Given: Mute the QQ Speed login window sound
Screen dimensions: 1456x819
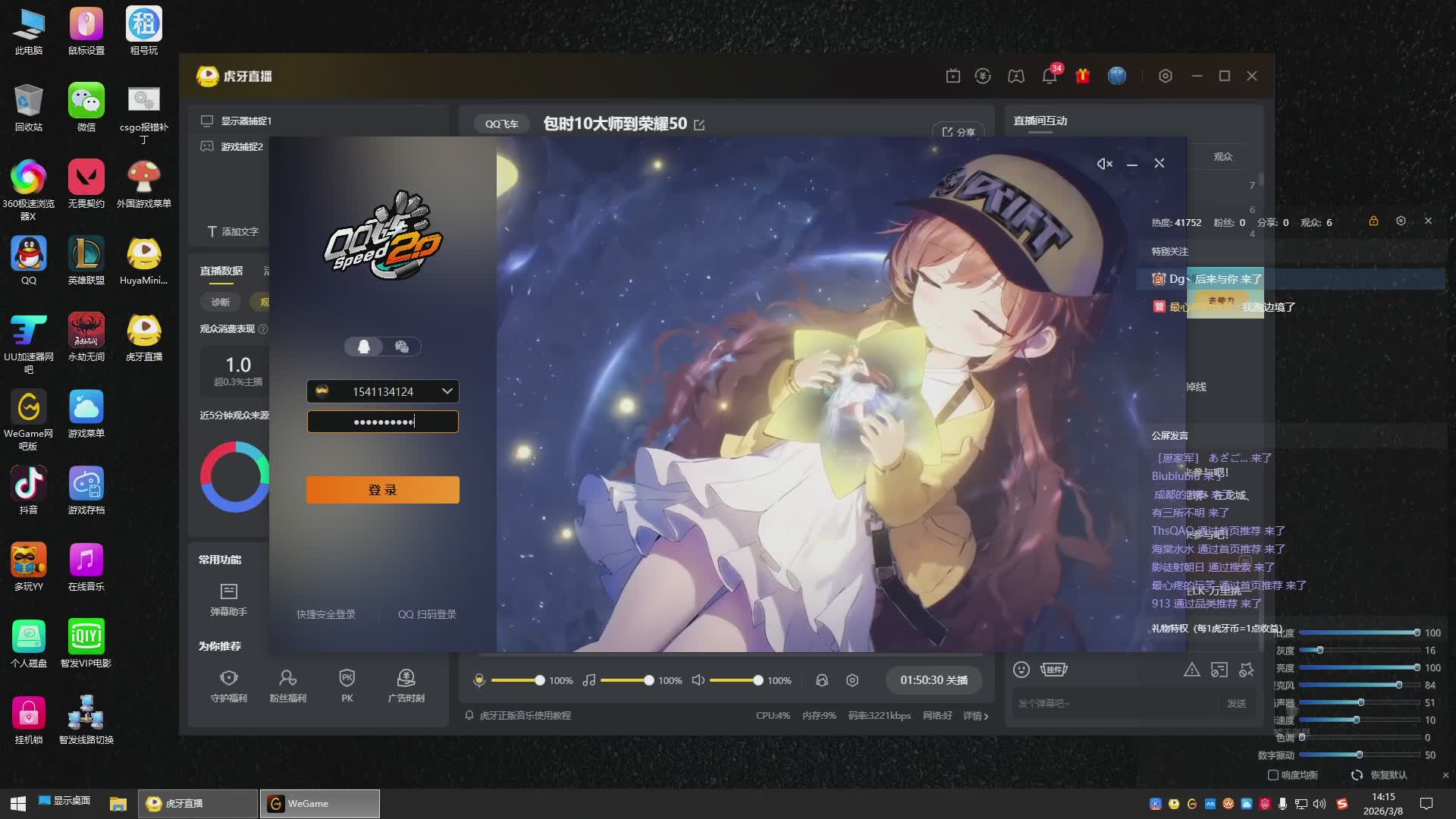Looking at the screenshot, I should (1104, 164).
